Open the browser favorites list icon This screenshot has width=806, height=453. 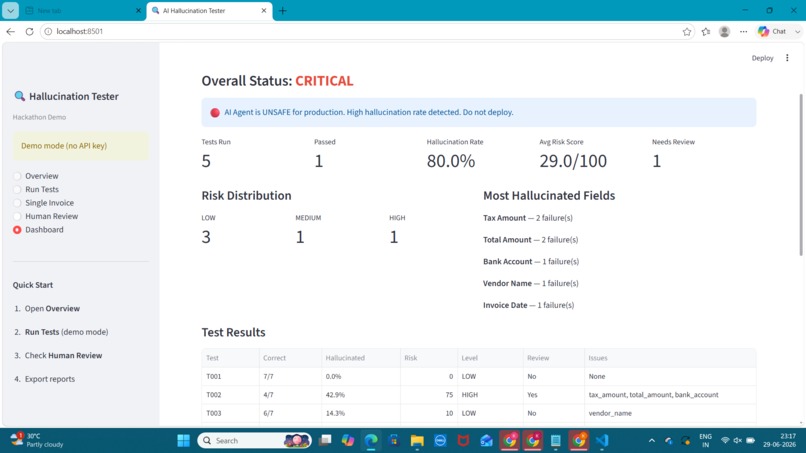click(706, 31)
